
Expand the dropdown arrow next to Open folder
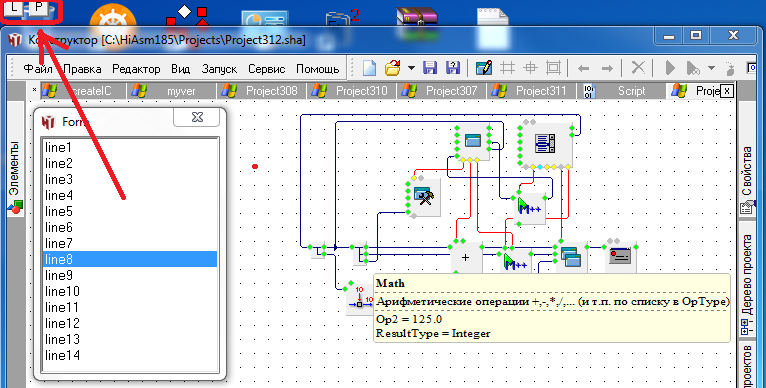tap(411, 68)
